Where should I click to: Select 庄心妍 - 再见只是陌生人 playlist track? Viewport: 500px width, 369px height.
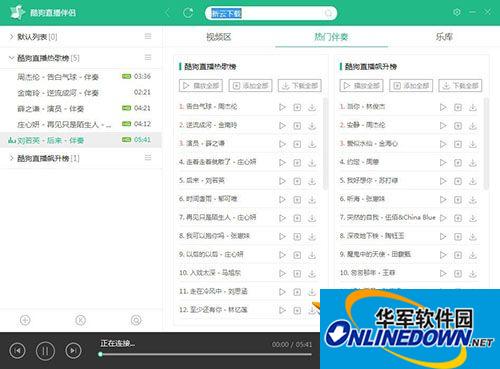click(81, 124)
